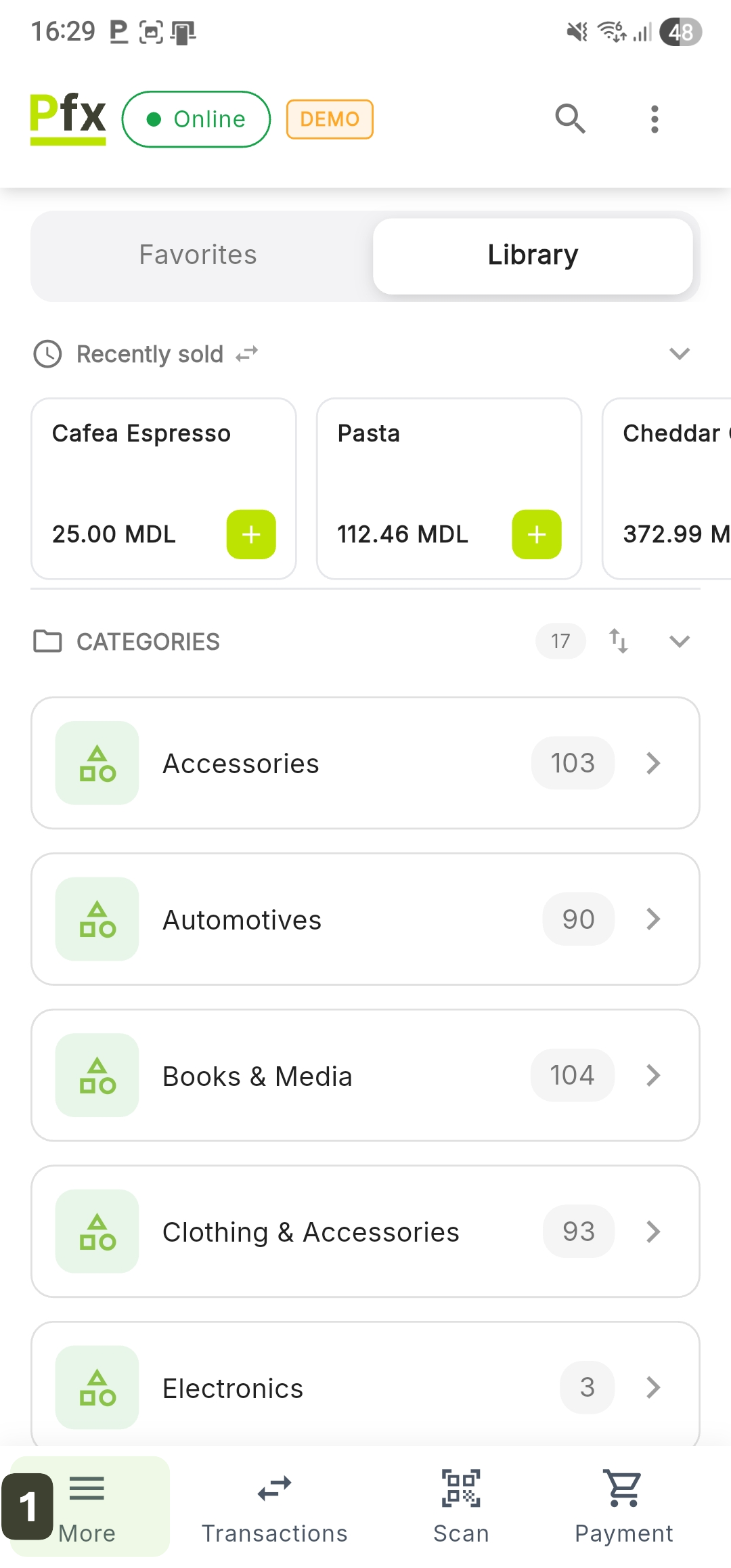Collapse the Recently sold section
This screenshot has width=731, height=1568.
[x=679, y=353]
